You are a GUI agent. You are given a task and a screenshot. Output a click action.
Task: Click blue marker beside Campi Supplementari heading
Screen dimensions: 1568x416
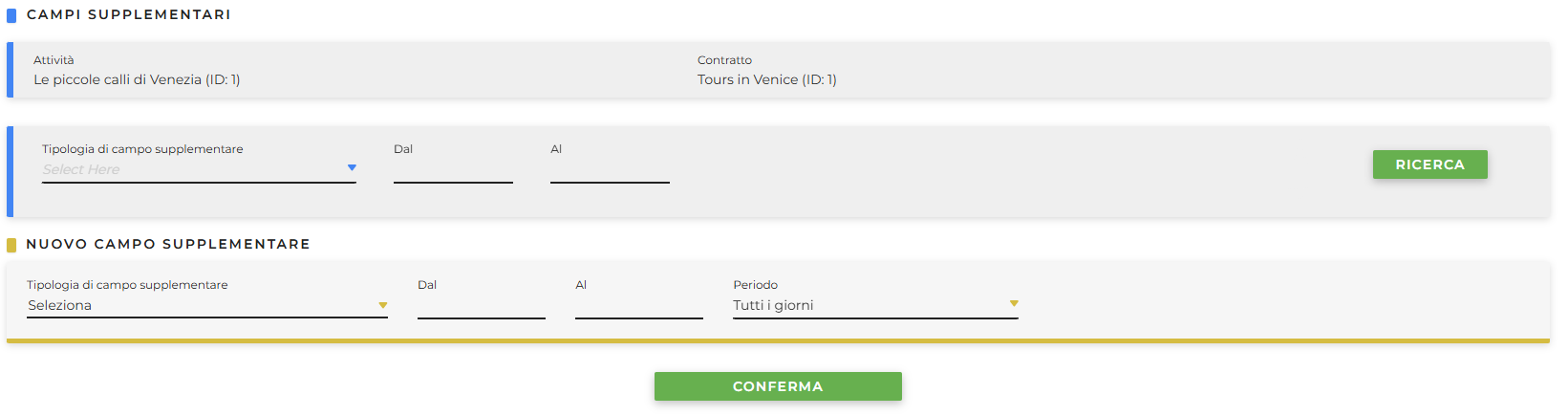(11, 15)
